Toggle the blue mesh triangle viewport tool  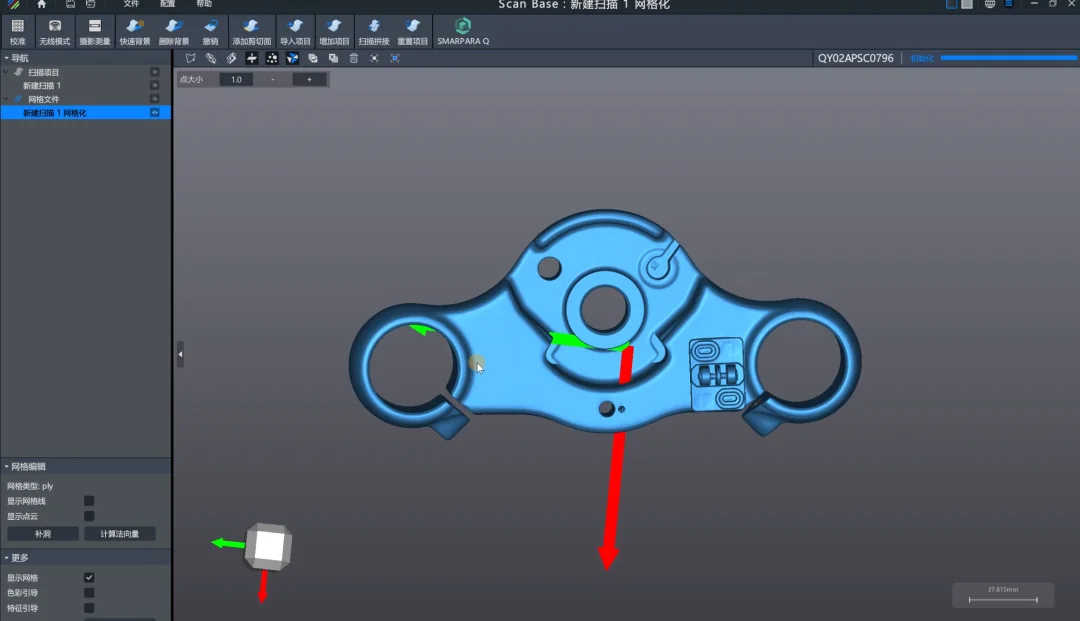point(292,59)
